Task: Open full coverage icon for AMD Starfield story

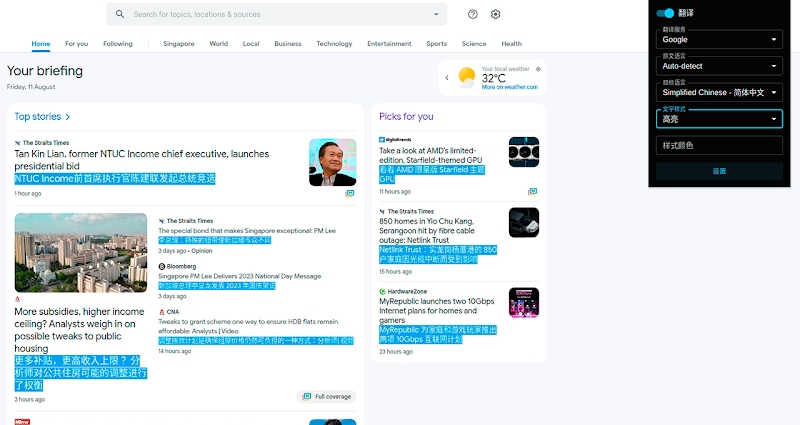Action: coord(532,192)
